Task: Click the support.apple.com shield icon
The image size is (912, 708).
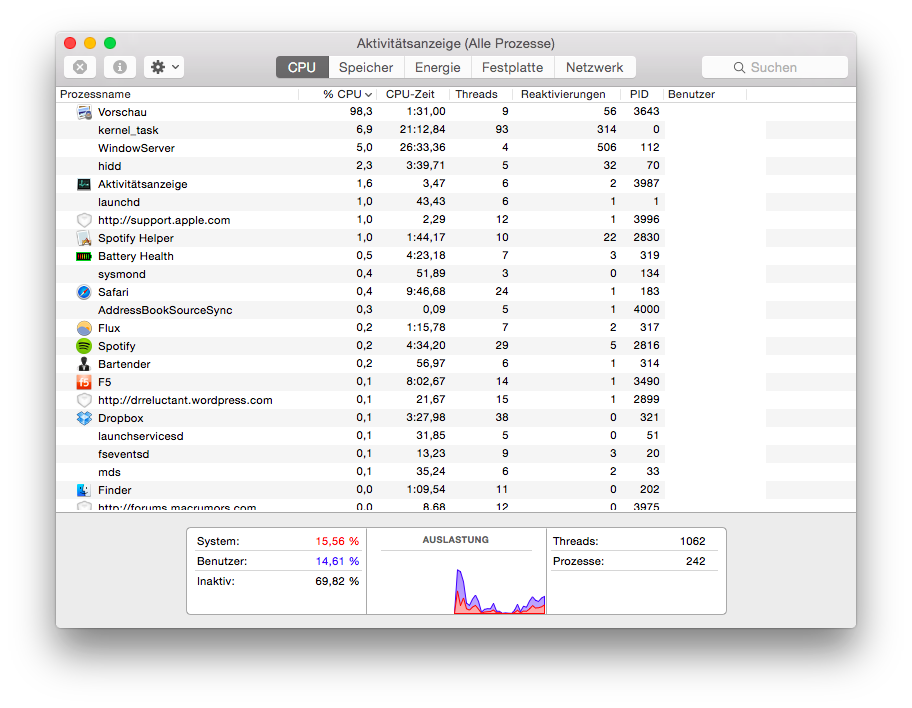Action: coord(84,220)
